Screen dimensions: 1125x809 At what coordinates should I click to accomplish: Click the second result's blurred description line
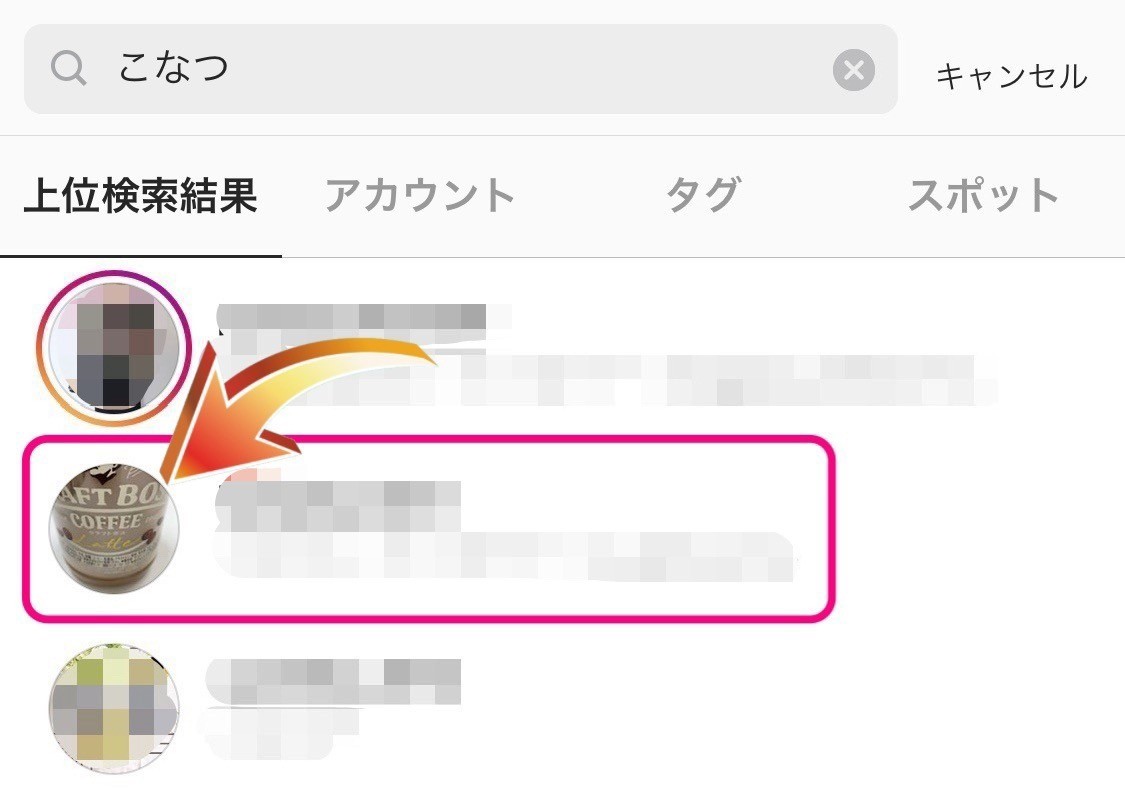[x=504, y=557]
